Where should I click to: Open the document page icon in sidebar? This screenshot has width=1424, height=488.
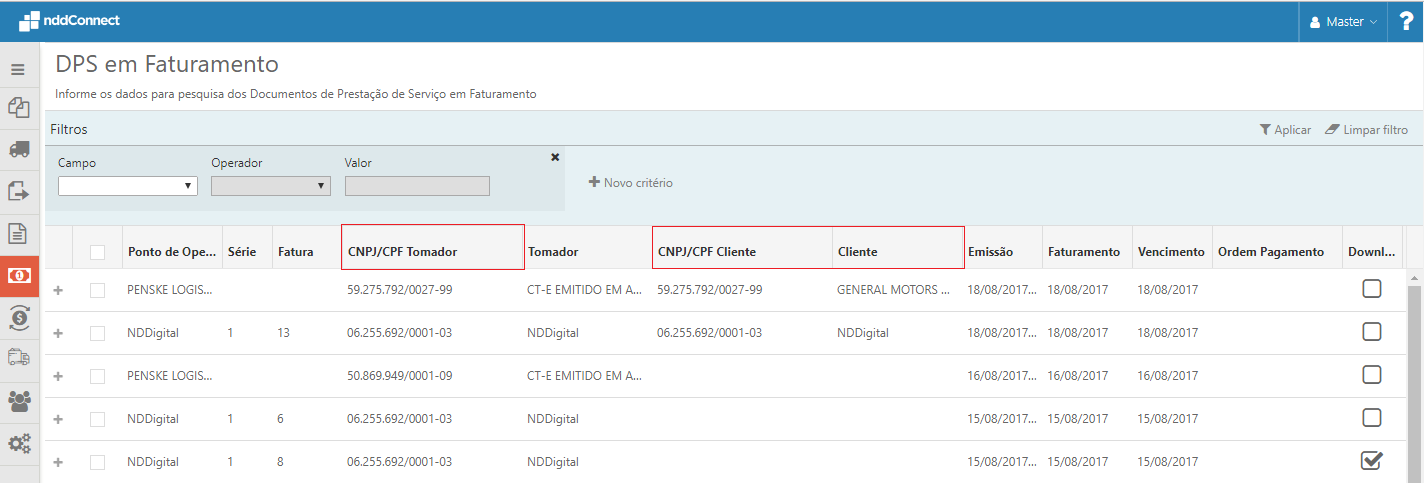18,234
